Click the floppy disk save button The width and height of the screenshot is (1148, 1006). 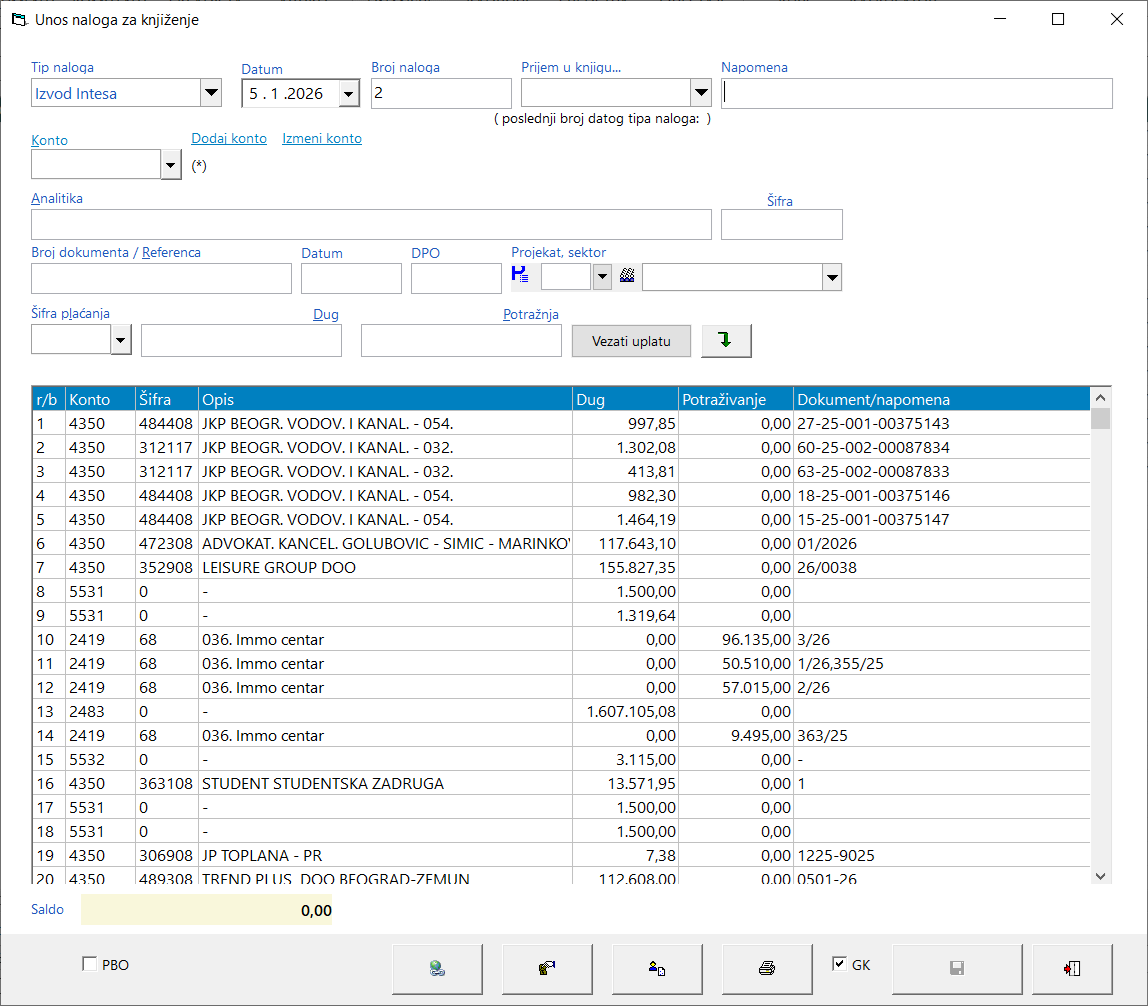click(x=957, y=969)
